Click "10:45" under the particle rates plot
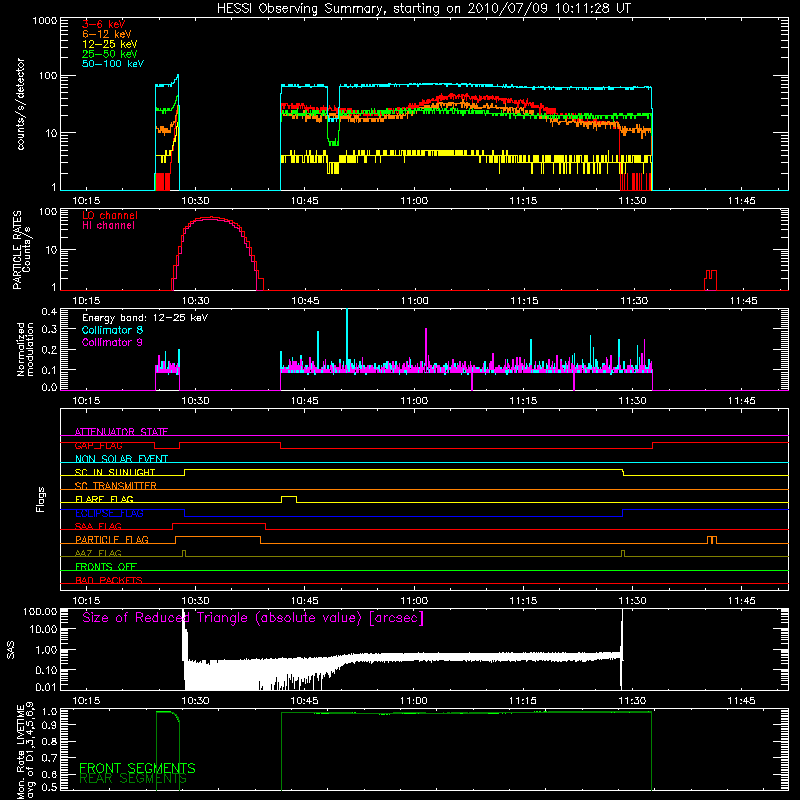The image size is (800, 800). [x=305, y=301]
